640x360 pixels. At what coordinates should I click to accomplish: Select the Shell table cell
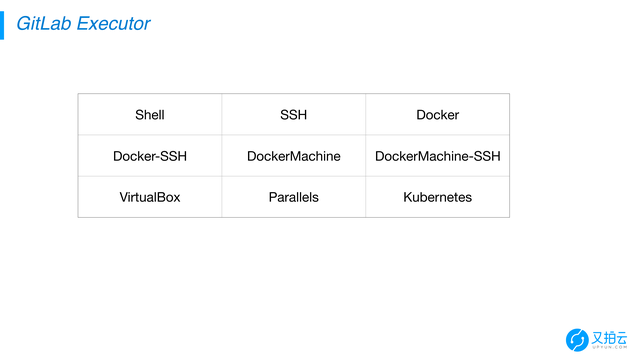click(150, 115)
